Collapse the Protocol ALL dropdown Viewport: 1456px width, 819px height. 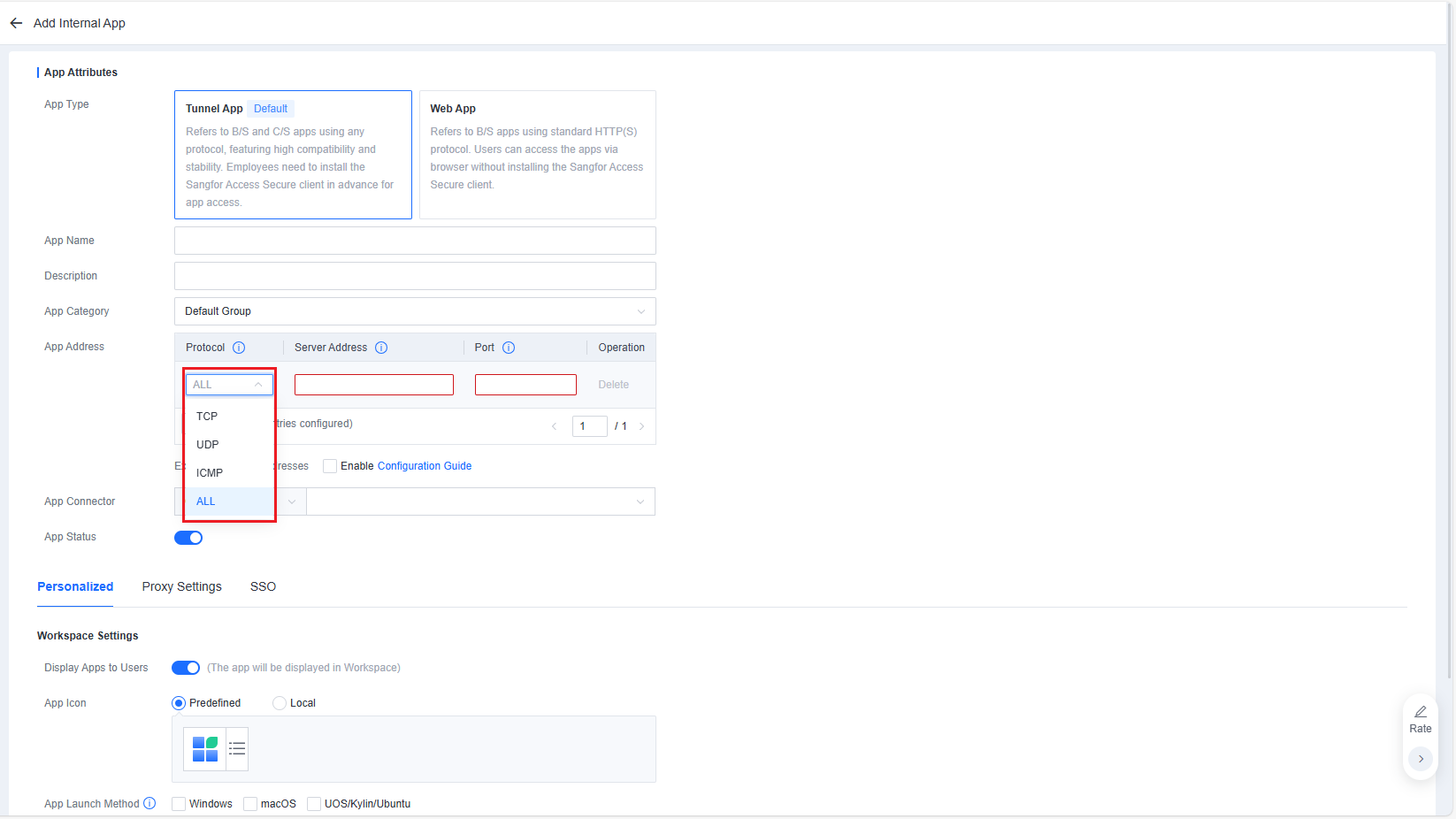[229, 385]
